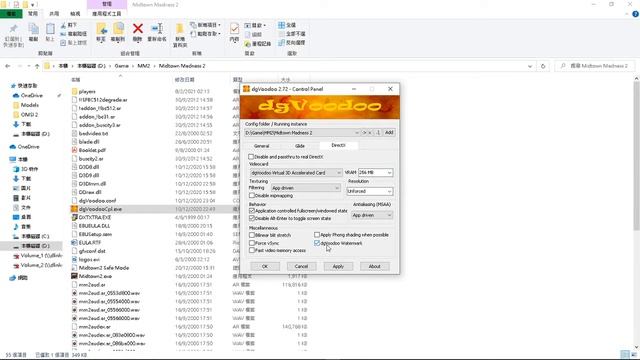Click the New folder icon in ribbon
The width and height of the screenshot is (640, 360).
click(180, 29)
